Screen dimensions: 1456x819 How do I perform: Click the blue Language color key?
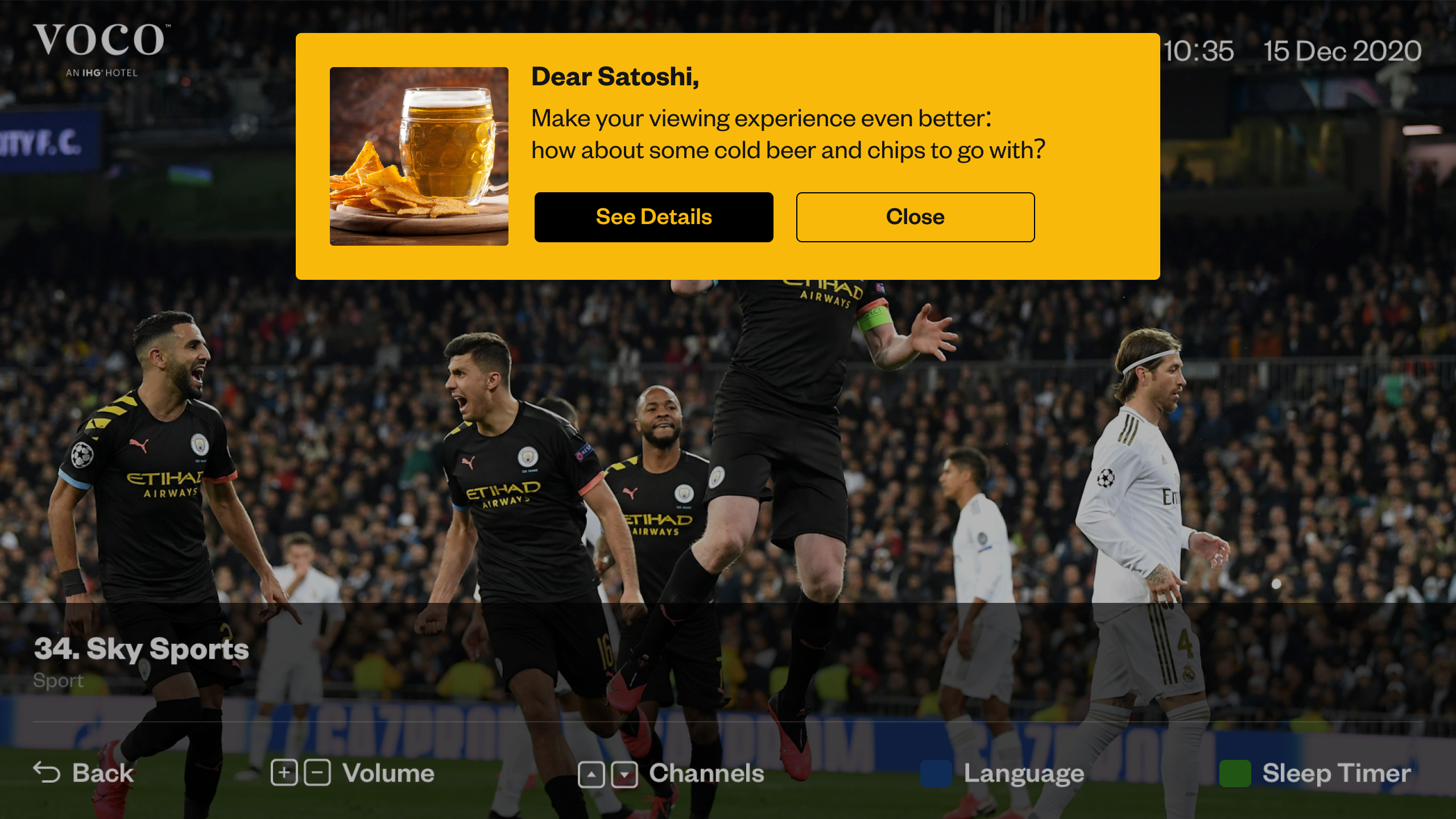tap(936, 773)
